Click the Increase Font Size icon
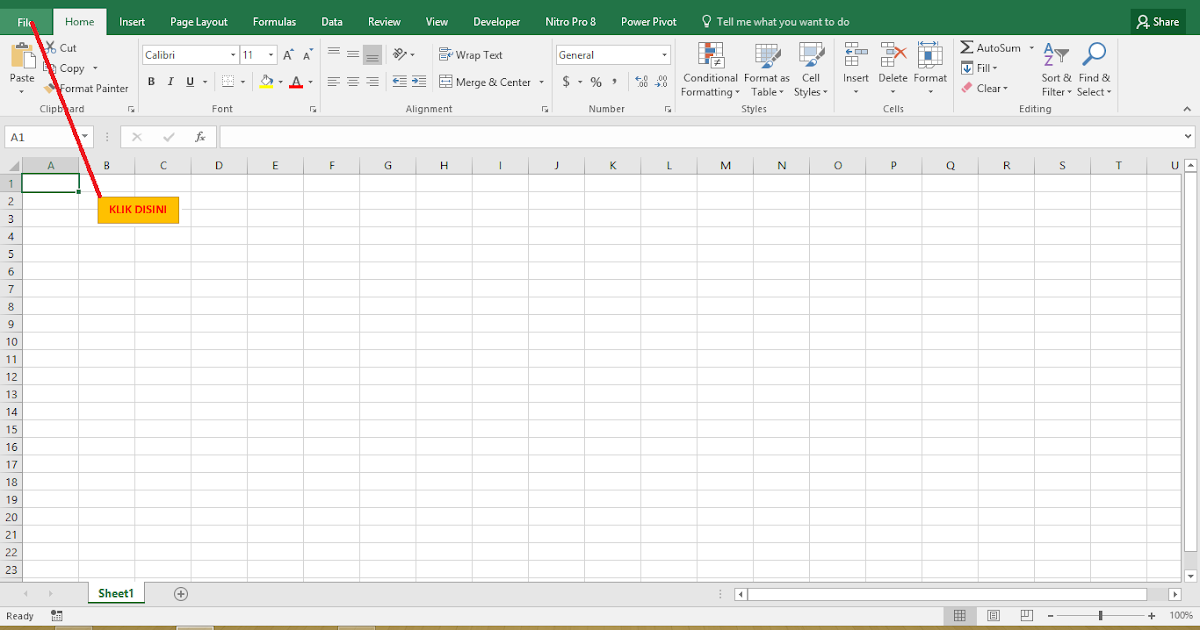 click(287, 54)
